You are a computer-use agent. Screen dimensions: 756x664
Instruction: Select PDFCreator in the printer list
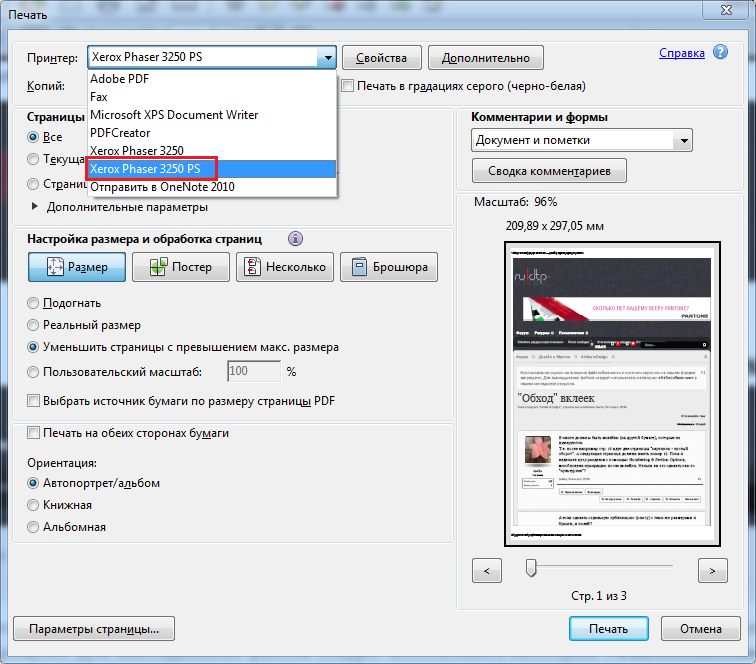click(212, 133)
